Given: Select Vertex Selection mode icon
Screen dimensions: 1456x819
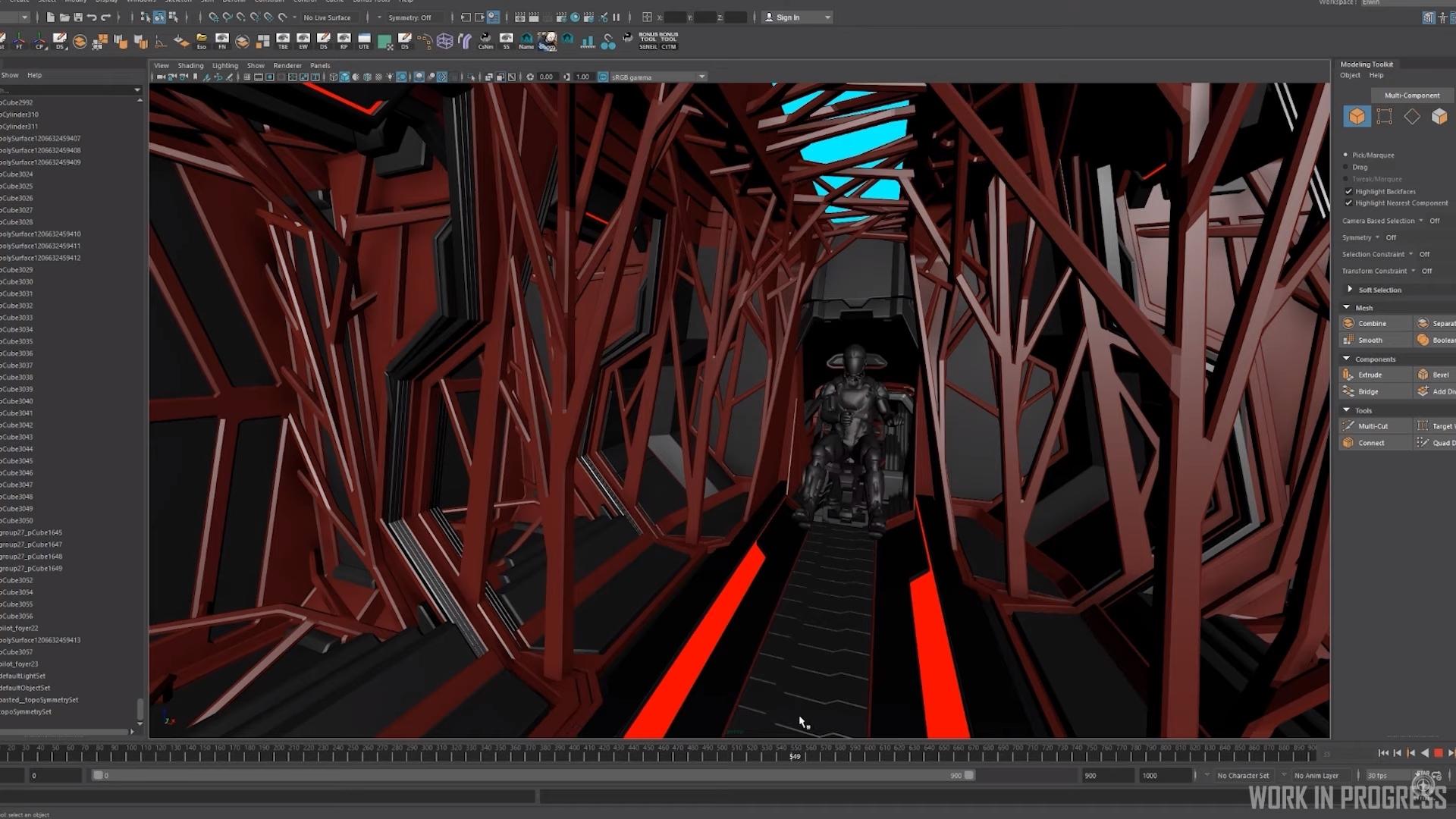Looking at the screenshot, I should (x=1385, y=116).
